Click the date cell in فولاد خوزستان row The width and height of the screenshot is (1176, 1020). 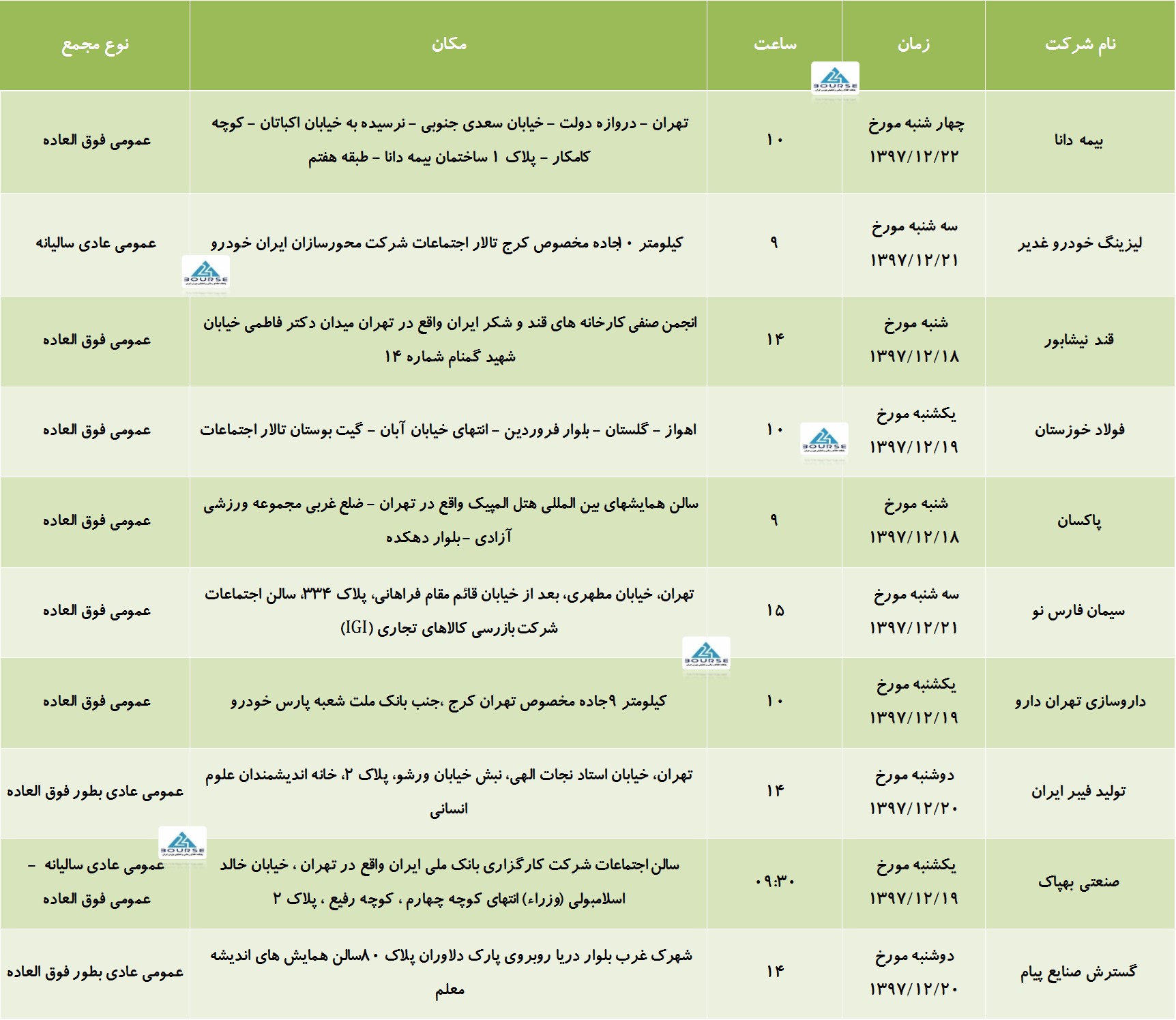(915, 430)
